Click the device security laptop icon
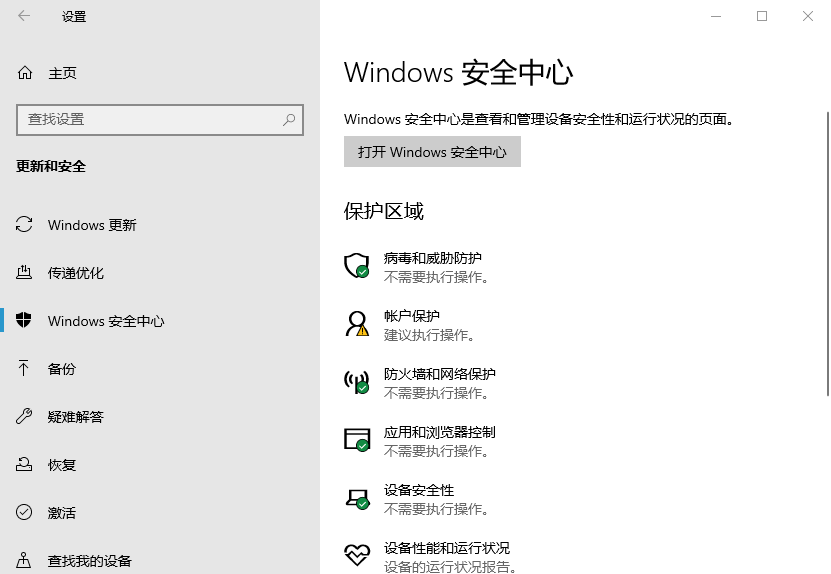Screen dimensions: 831x574 357,498
